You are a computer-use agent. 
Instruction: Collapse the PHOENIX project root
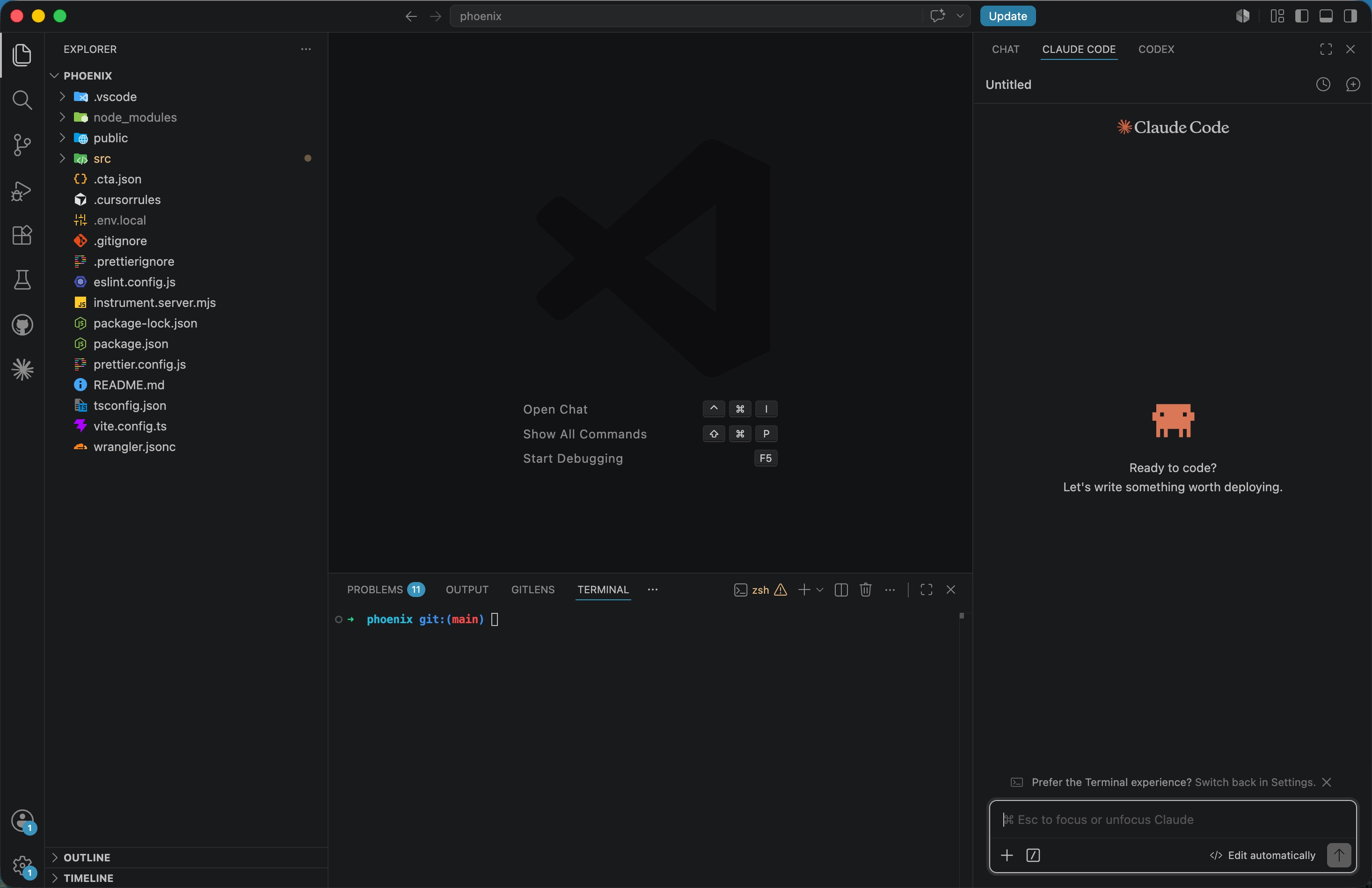55,75
